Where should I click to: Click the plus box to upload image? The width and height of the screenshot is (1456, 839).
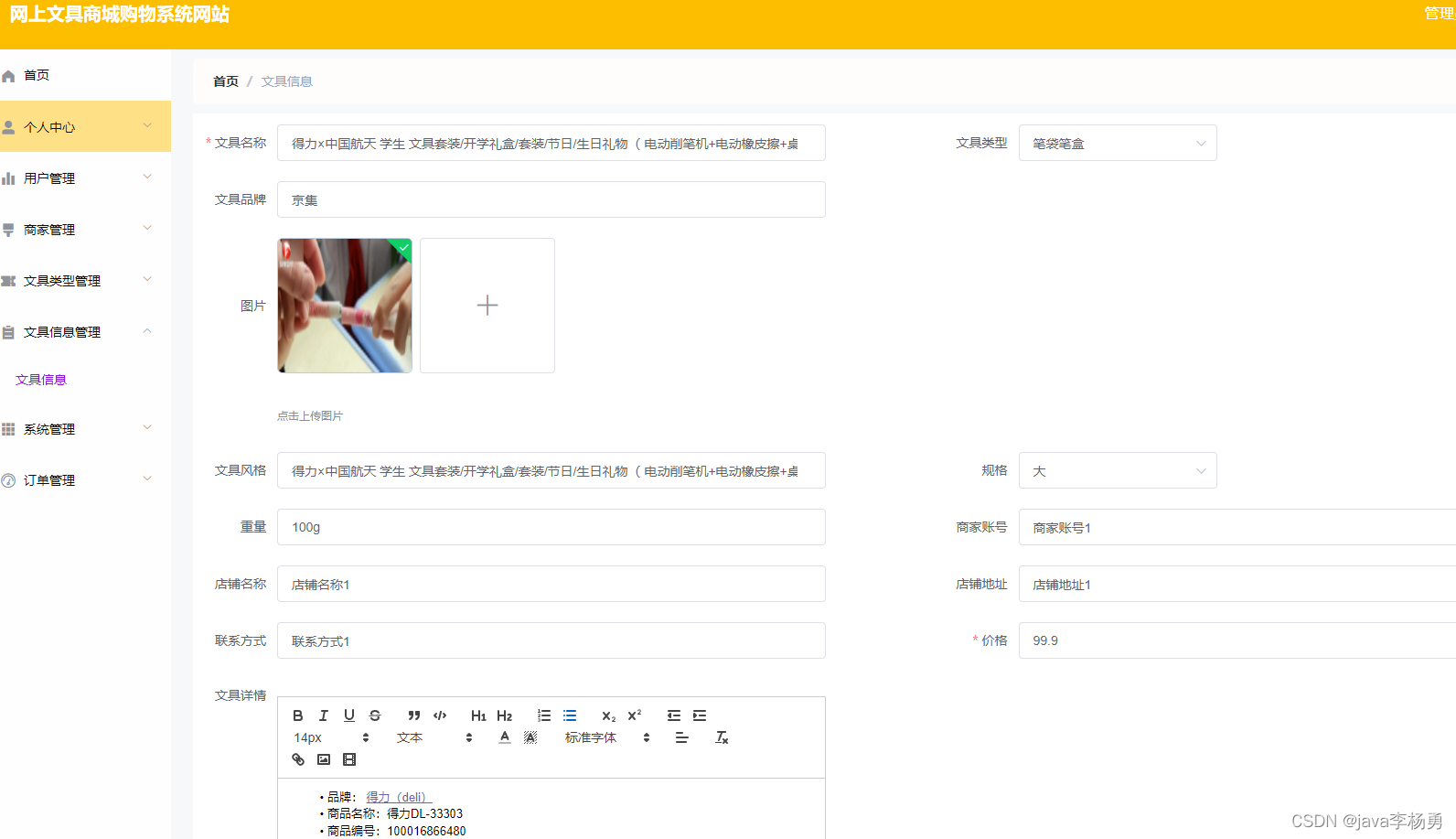487,306
